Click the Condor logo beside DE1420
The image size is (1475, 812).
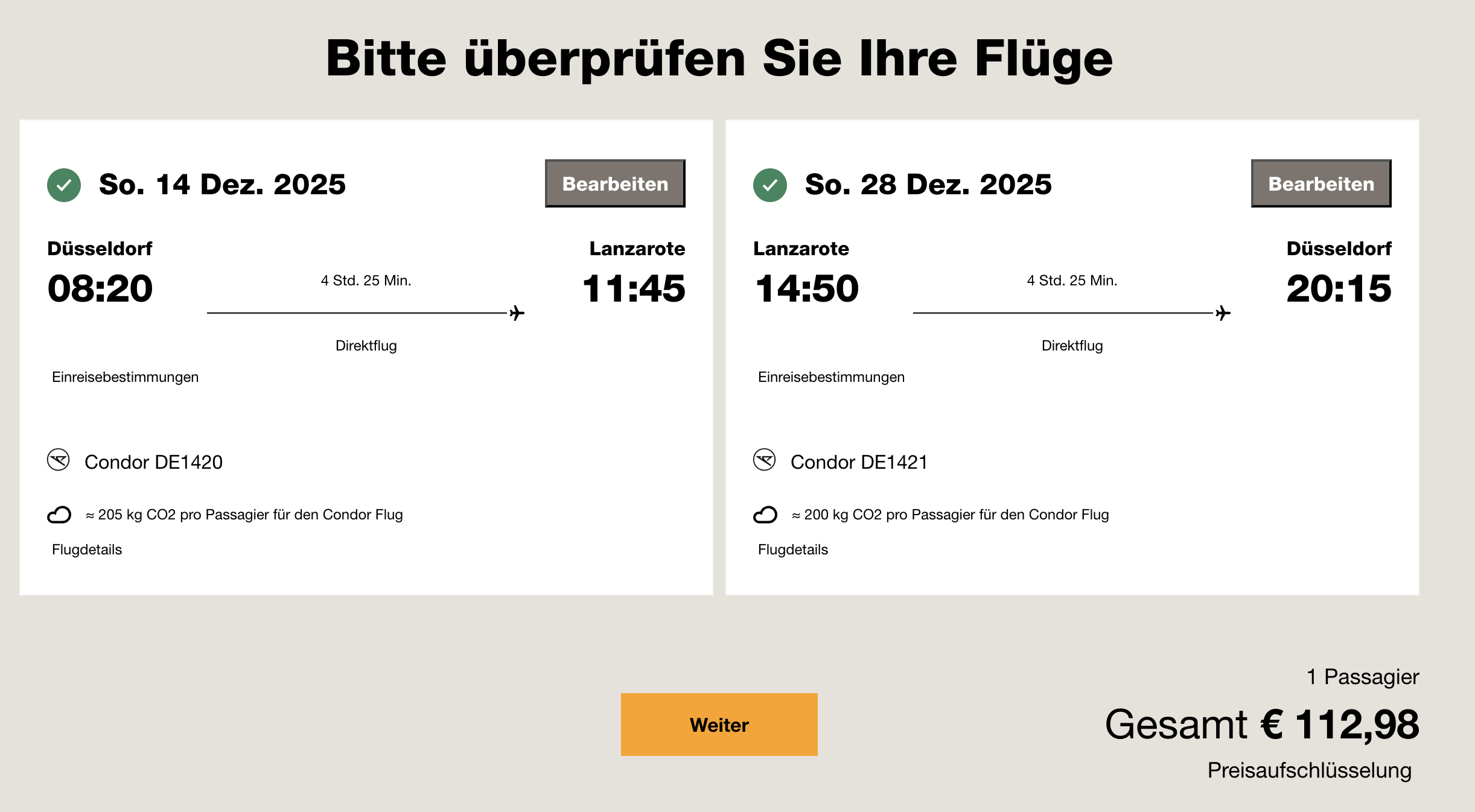tap(59, 460)
